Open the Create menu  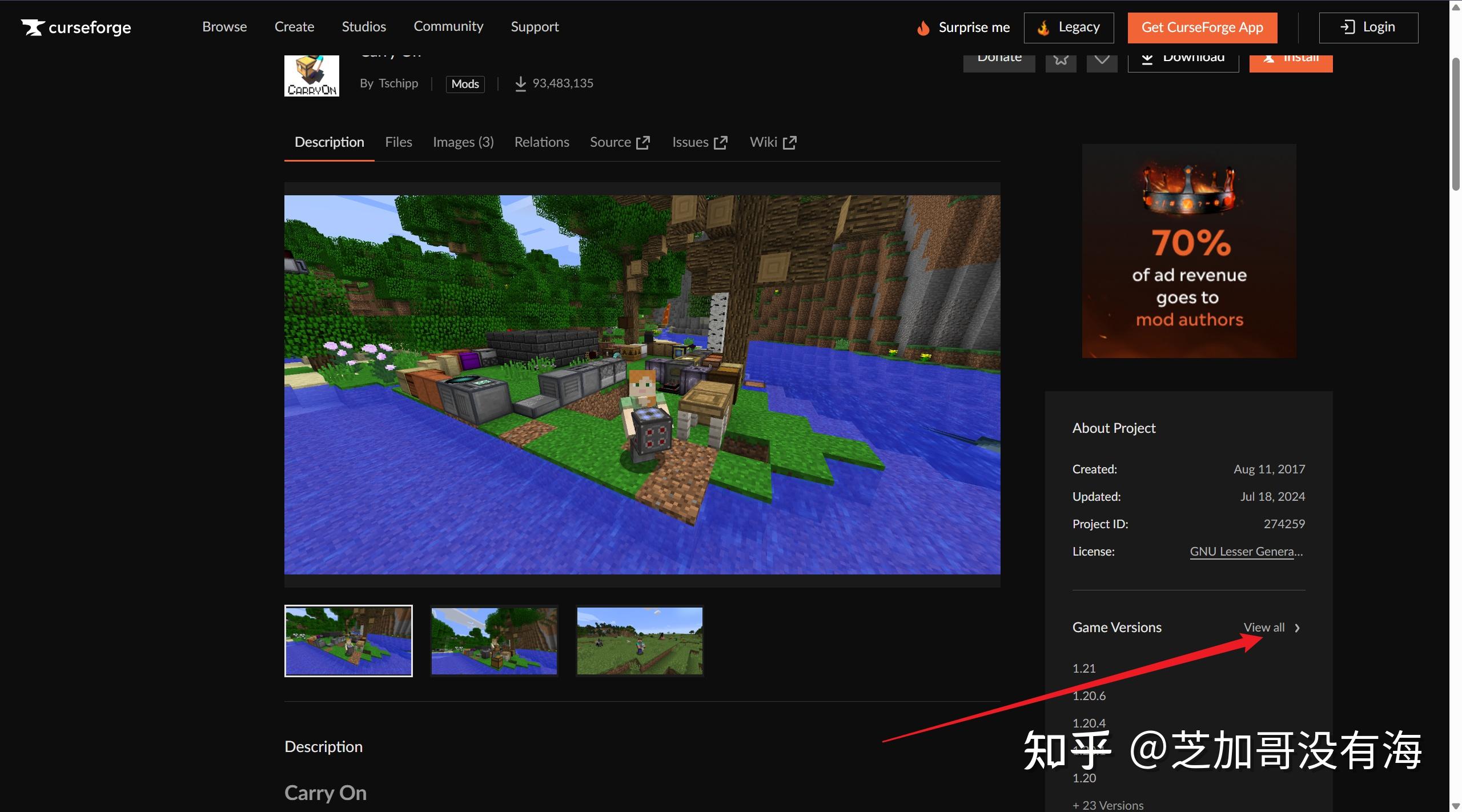(294, 27)
